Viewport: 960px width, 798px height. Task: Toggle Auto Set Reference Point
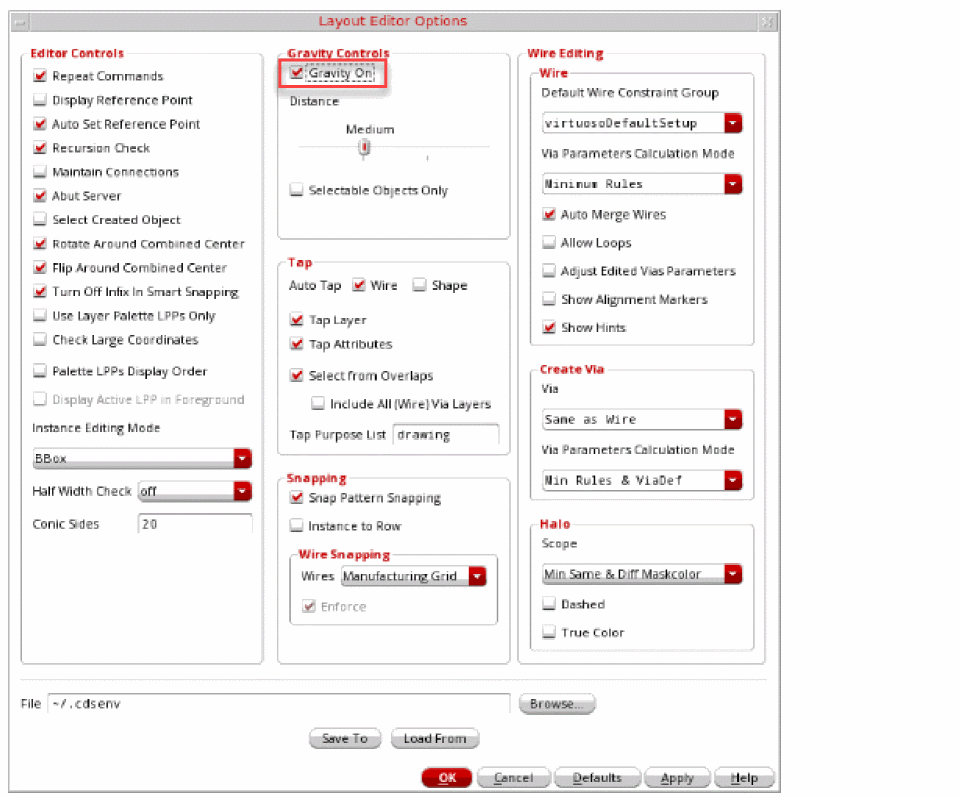coord(40,124)
